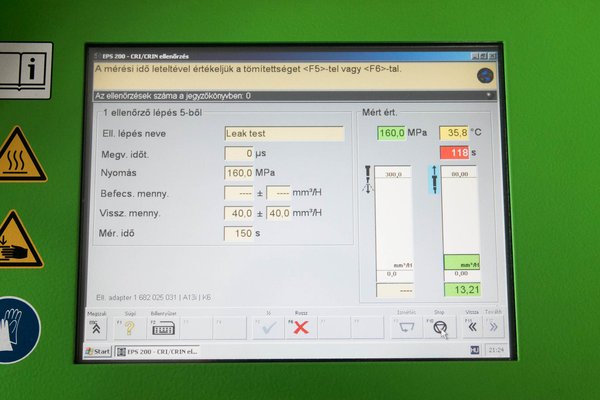Image resolution: width=600 pixels, height=400 pixels.
Task: Click the Stop icon in toolbar
Action: [x=438, y=328]
